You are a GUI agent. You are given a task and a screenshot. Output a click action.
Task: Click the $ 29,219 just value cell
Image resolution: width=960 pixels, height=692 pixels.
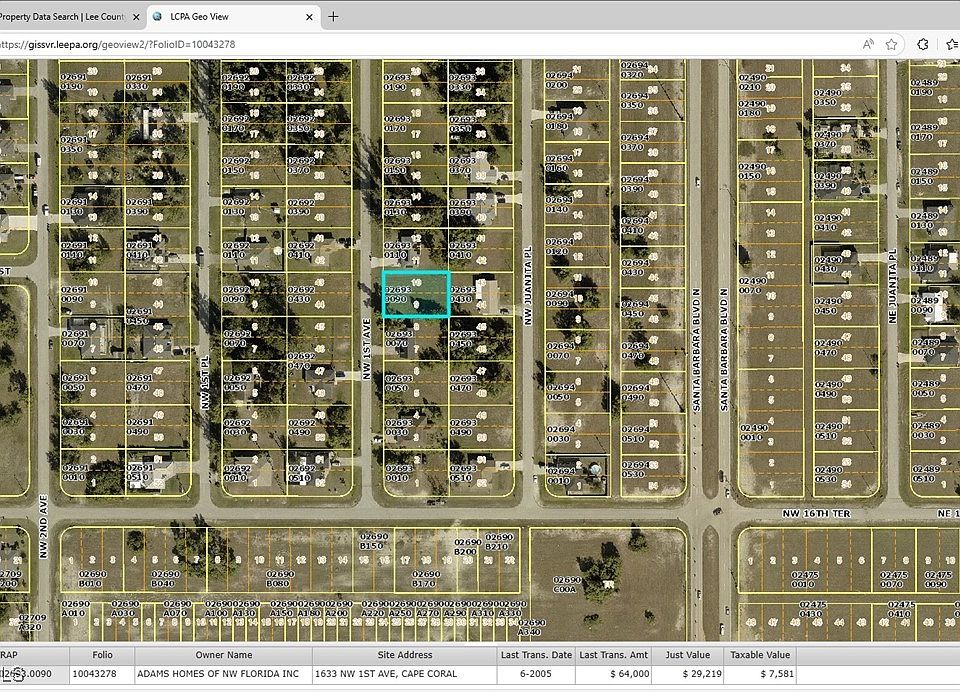pyautogui.click(x=688, y=674)
